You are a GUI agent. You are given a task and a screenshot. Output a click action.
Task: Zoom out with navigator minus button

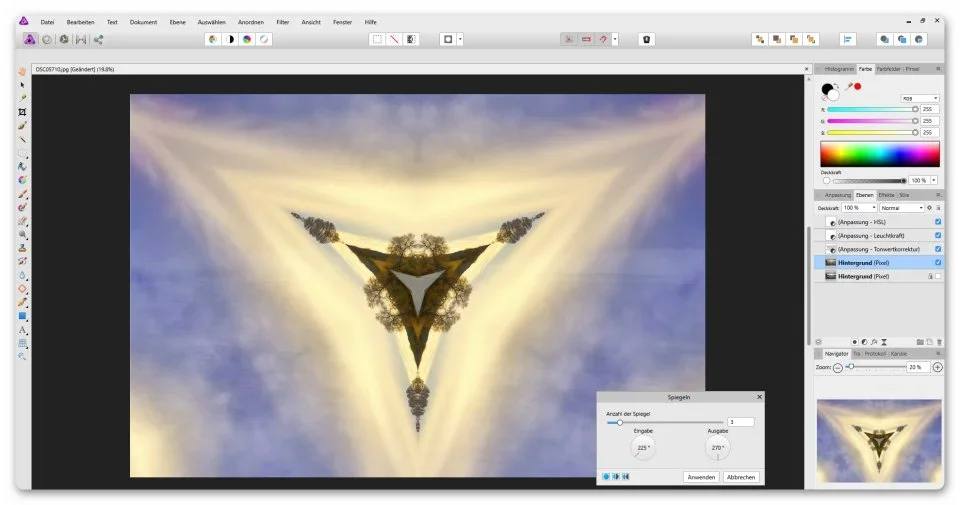click(x=838, y=367)
